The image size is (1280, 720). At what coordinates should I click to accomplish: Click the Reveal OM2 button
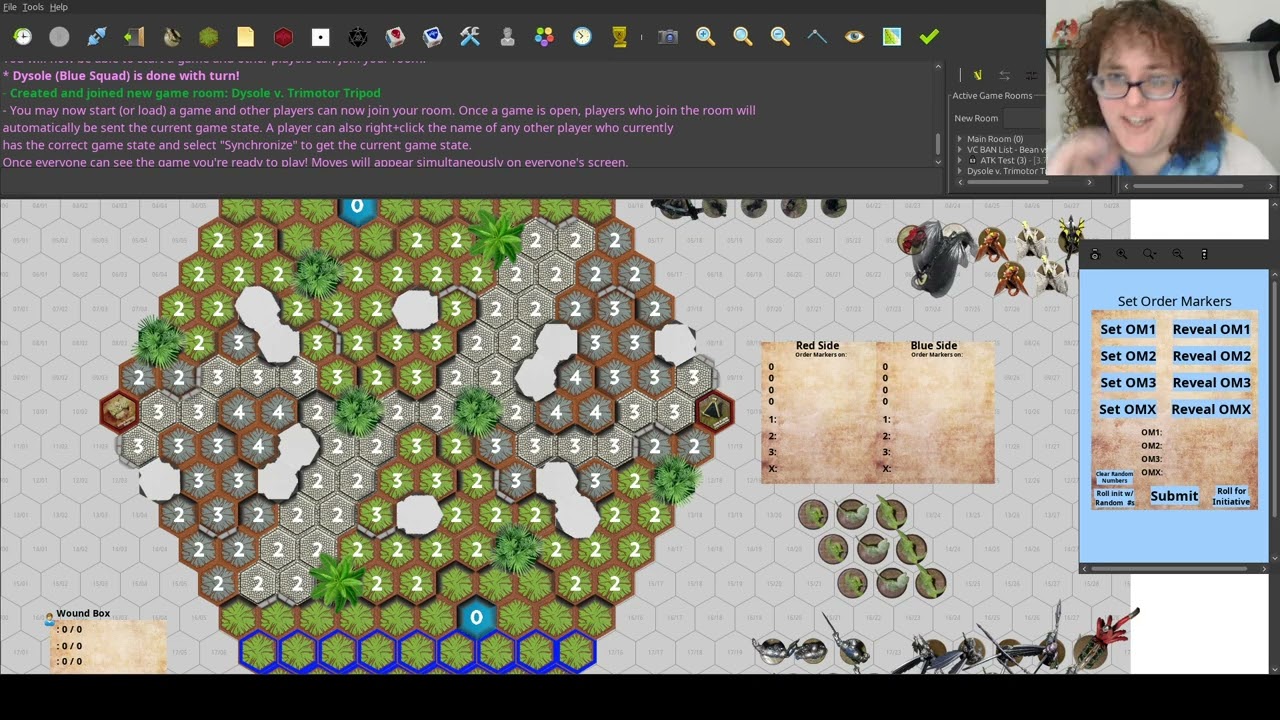(1211, 356)
